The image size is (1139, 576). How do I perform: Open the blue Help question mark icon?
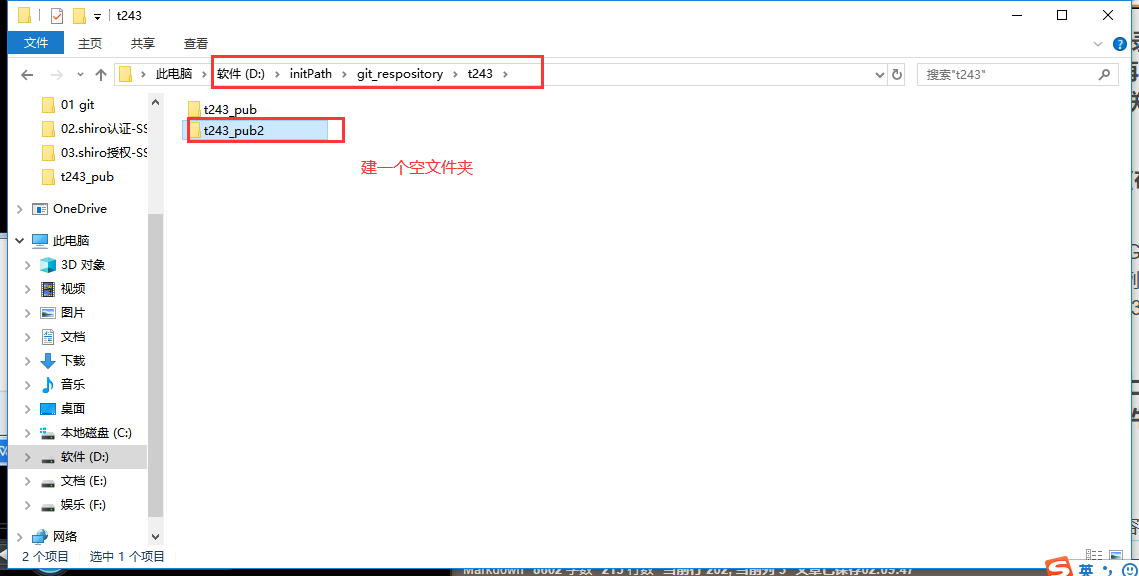pyautogui.click(x=1119, y=44)
